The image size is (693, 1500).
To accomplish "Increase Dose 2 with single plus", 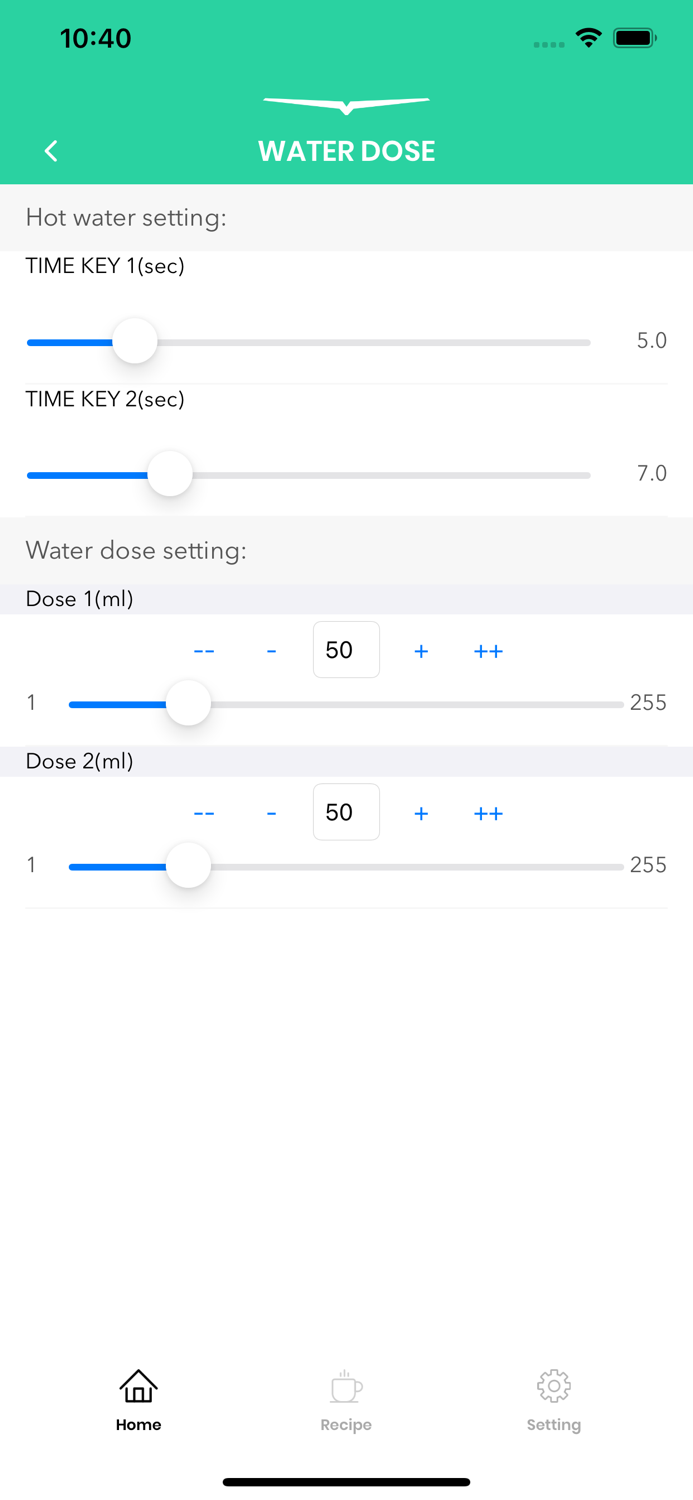I will pyautogui.click(x=421, y=813).
